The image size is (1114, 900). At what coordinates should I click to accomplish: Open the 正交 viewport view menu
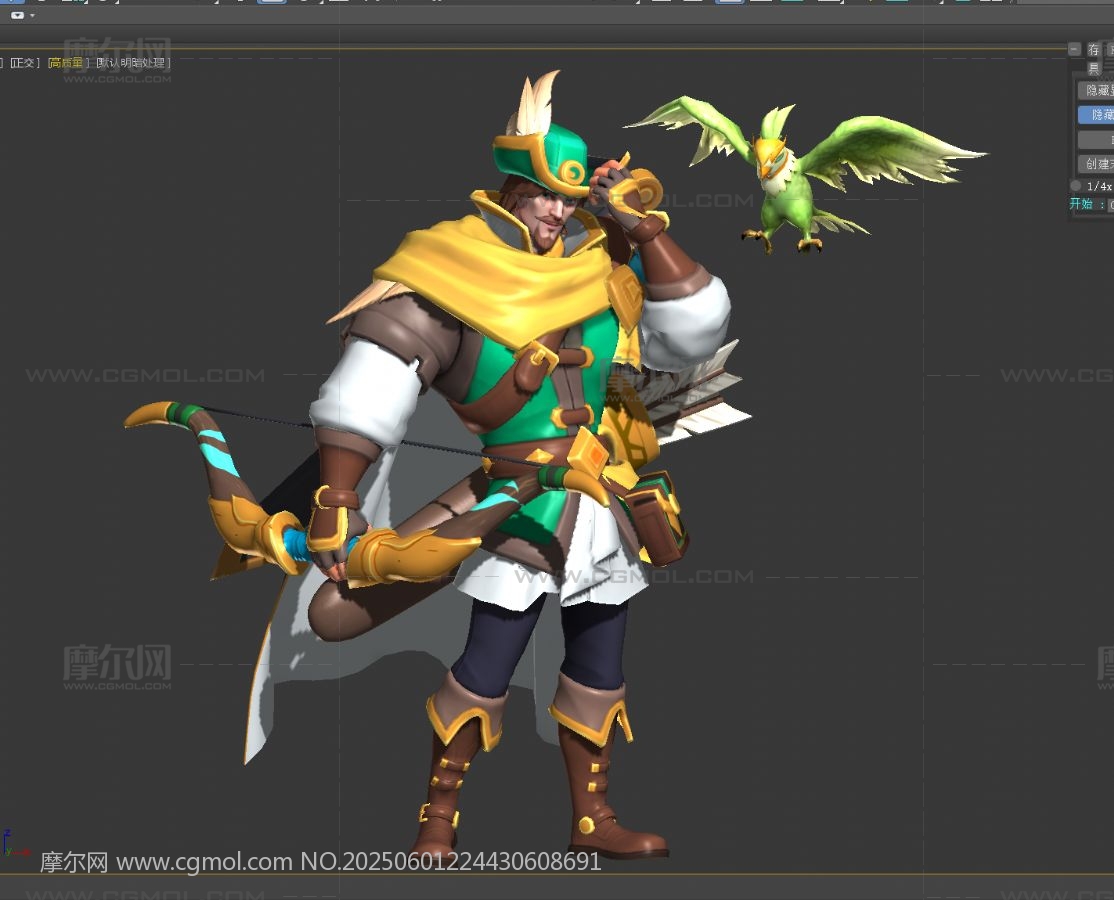tap(23, 63)
